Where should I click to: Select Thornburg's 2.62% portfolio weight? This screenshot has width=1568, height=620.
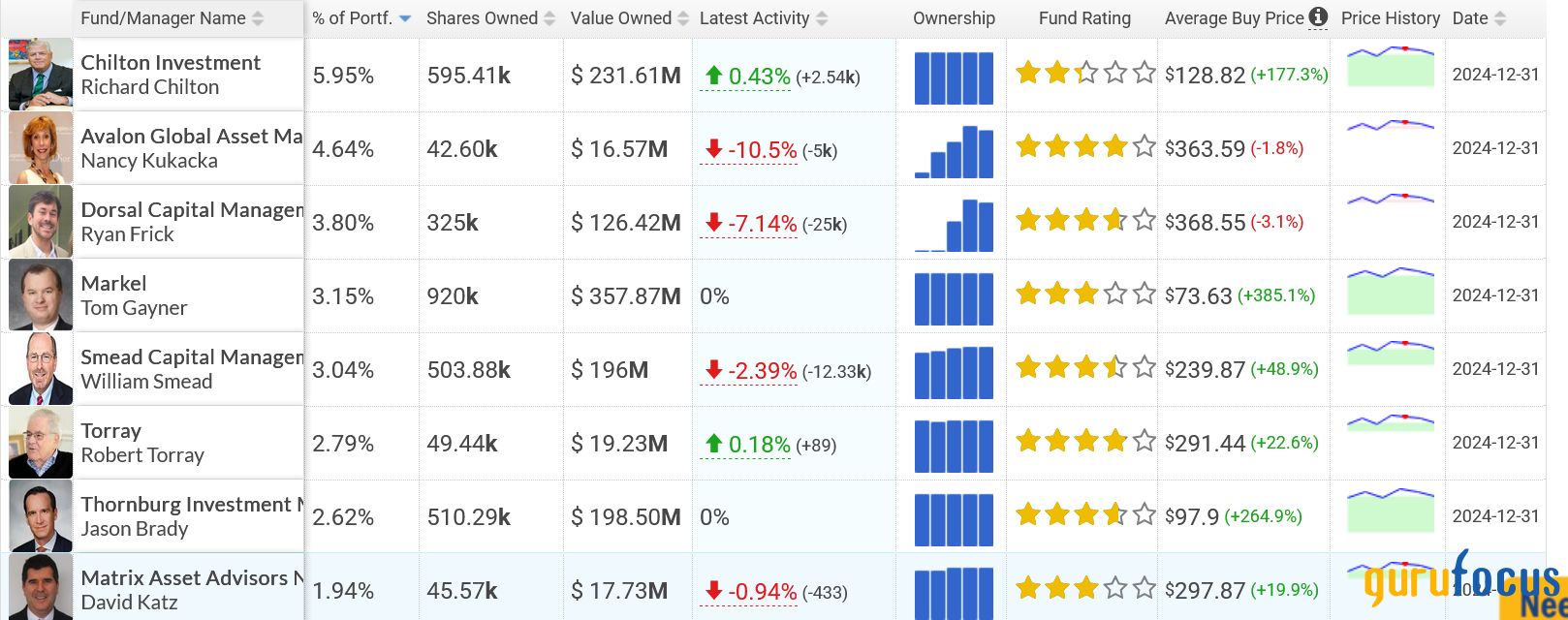[x=343, y=517]
